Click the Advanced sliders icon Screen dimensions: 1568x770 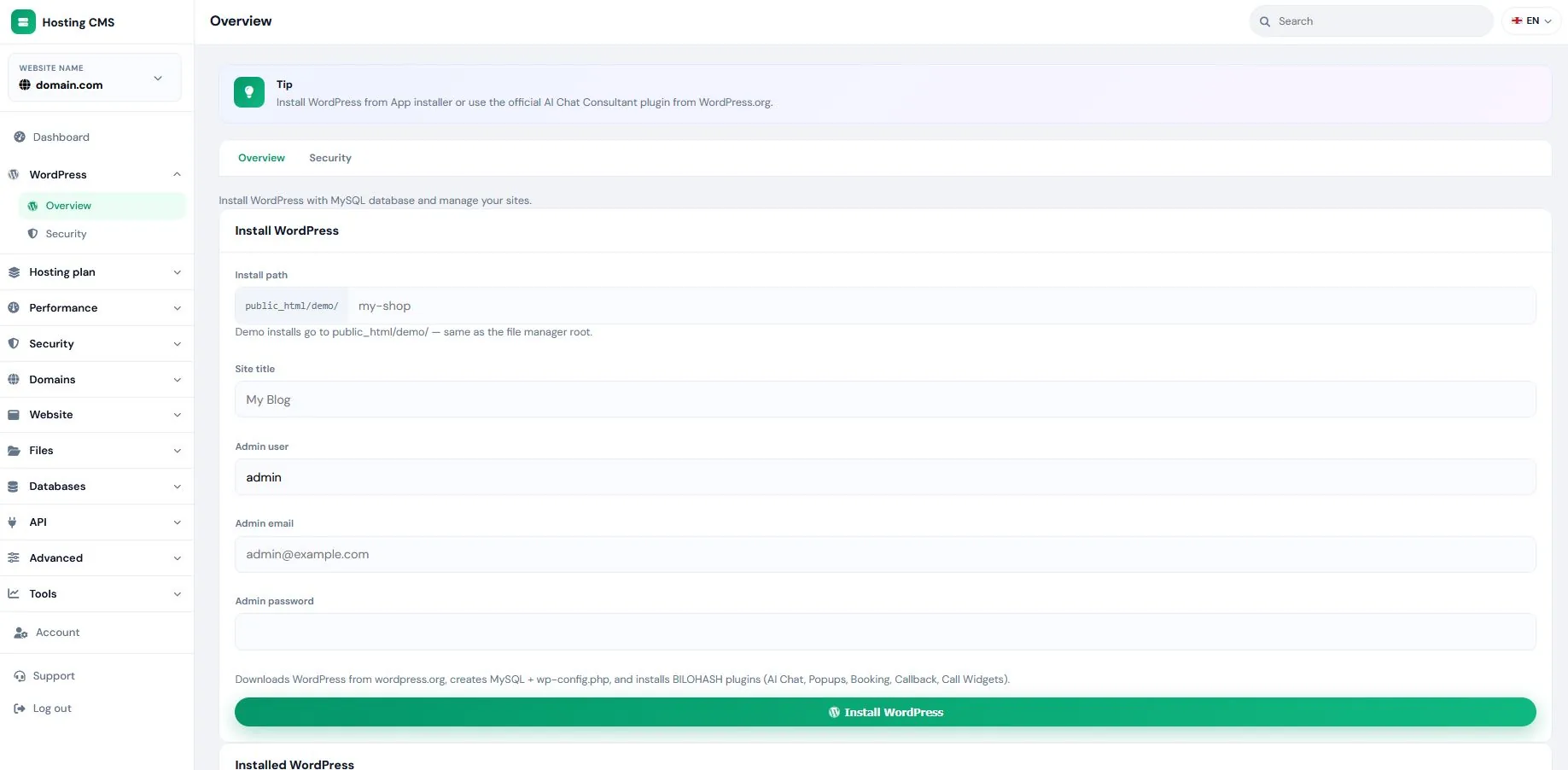(x=14, y=558)
